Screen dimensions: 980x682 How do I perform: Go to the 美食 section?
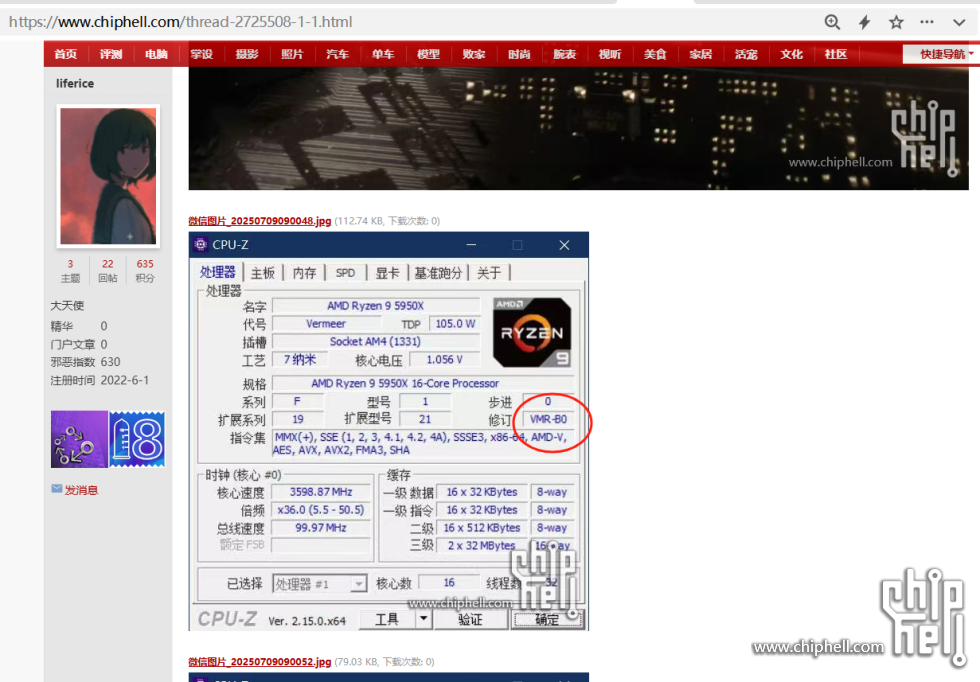coord(655,54)
